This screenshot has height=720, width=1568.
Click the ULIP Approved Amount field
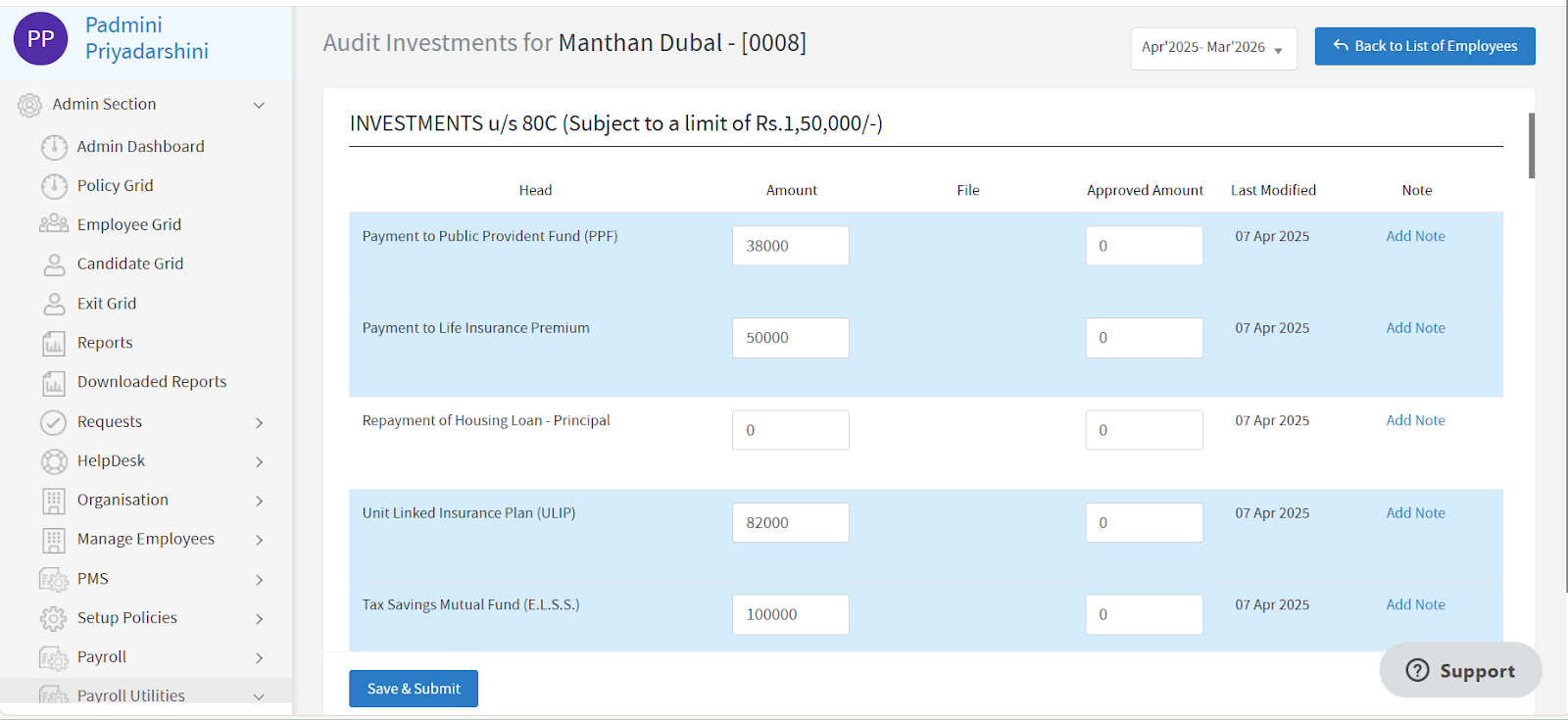(1144, 522)
